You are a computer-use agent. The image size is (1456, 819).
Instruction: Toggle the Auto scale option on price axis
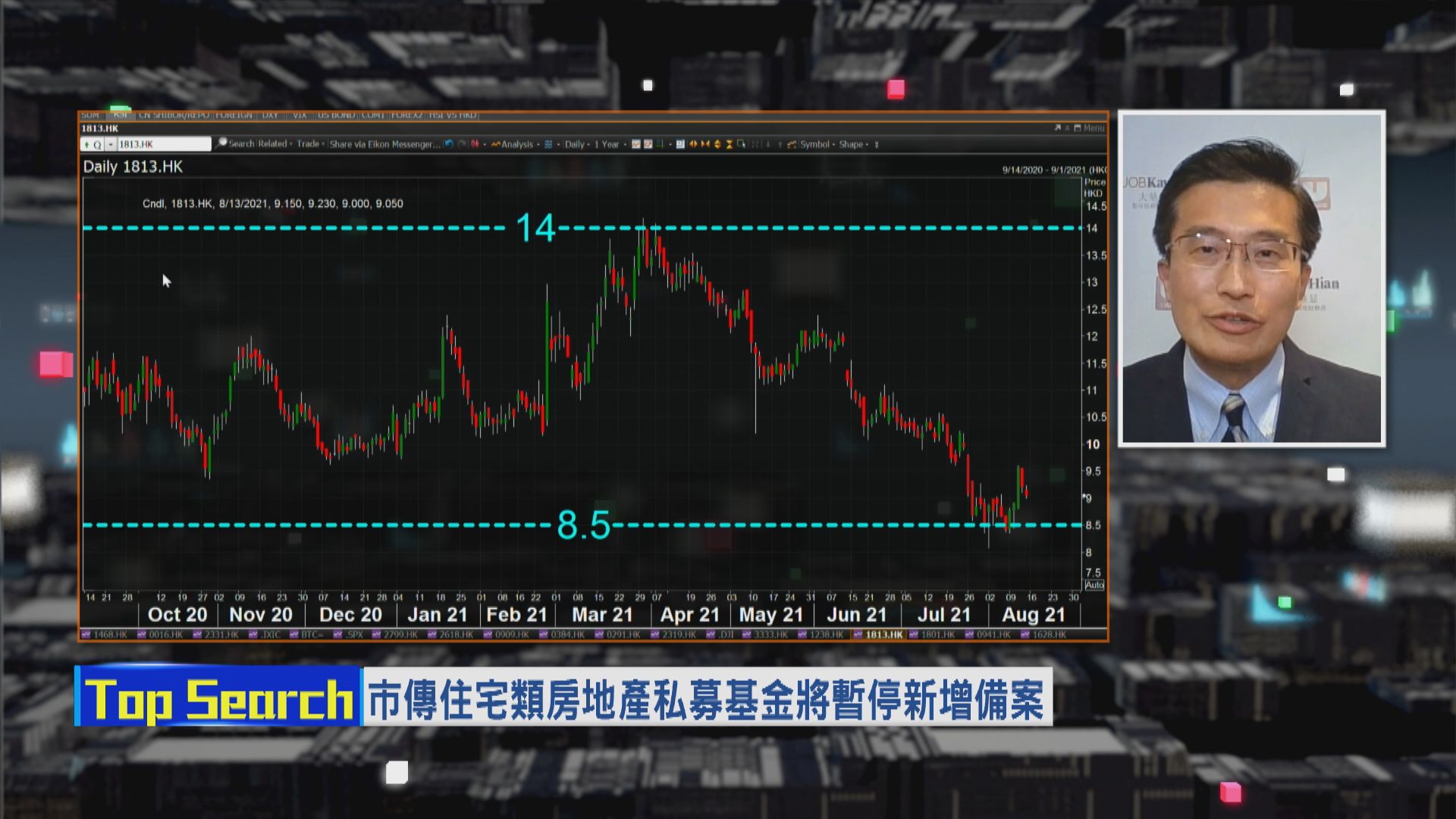pyautogui.click(x=1096, y=586)
